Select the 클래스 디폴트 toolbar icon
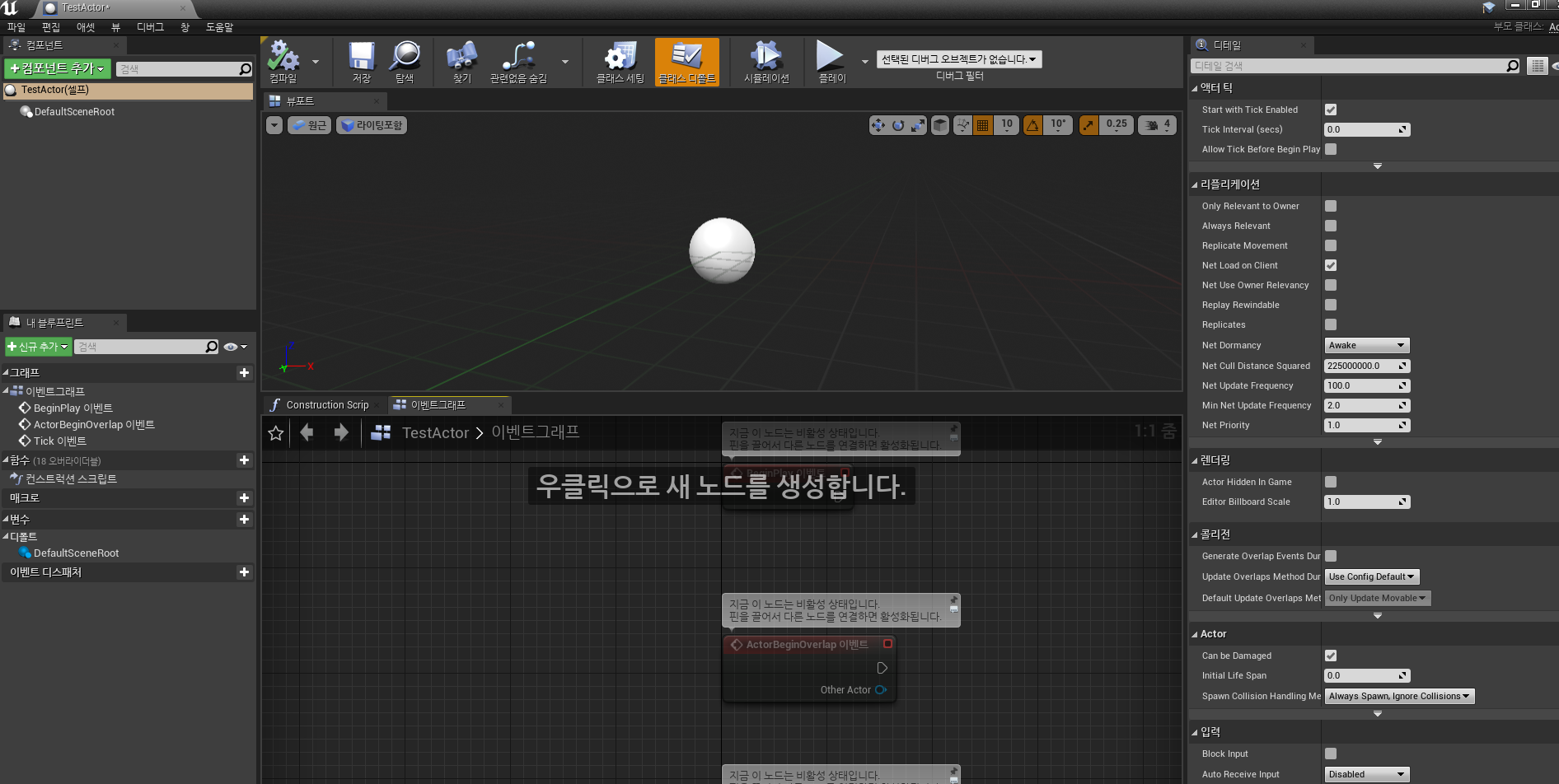 coord(687,62)
